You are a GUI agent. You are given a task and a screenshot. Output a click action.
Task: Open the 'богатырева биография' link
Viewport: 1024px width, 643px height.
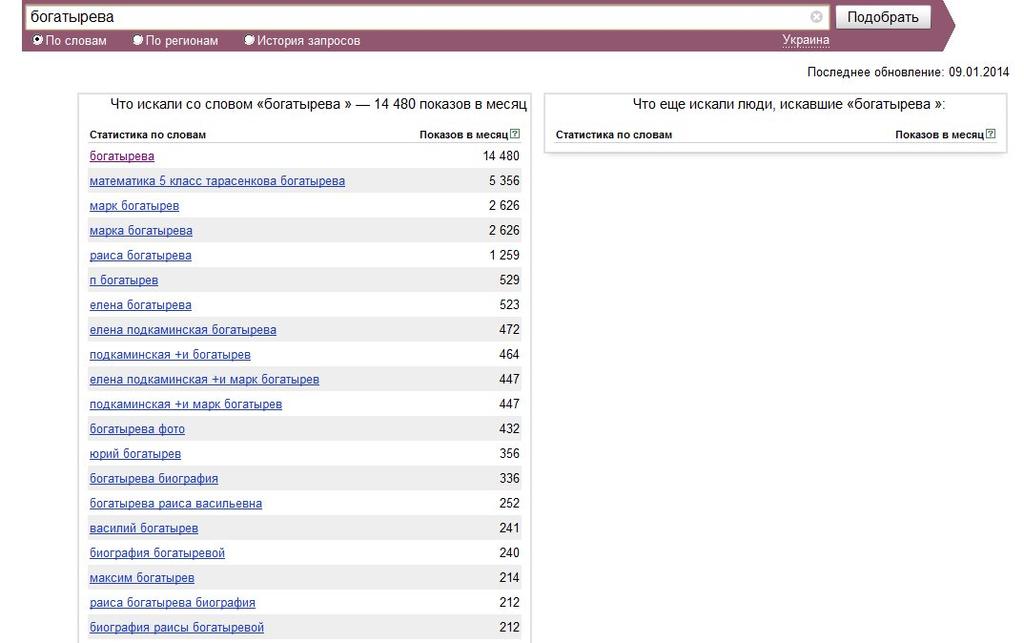tap(153, 478)
